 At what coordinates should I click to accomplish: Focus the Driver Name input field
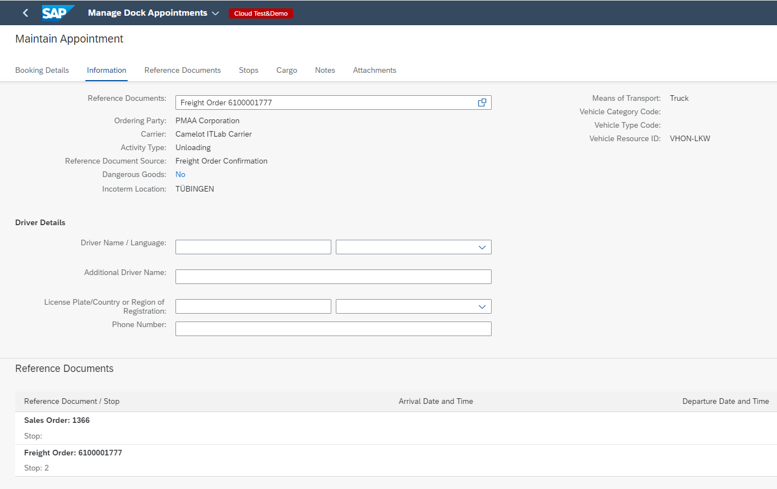tap(253, 247)
